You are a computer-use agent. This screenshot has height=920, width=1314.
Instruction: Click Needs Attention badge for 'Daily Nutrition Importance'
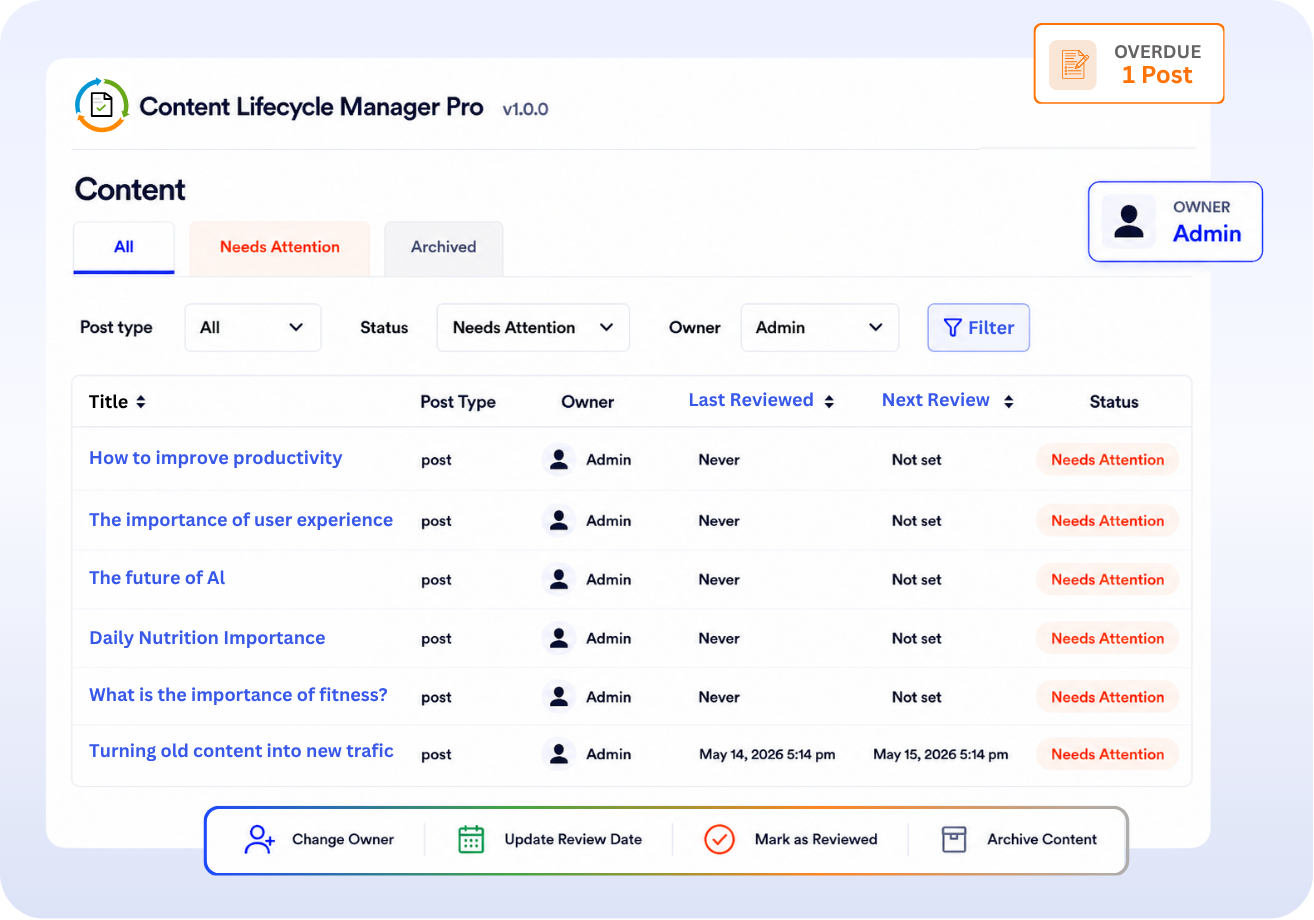pos(1108,639)
